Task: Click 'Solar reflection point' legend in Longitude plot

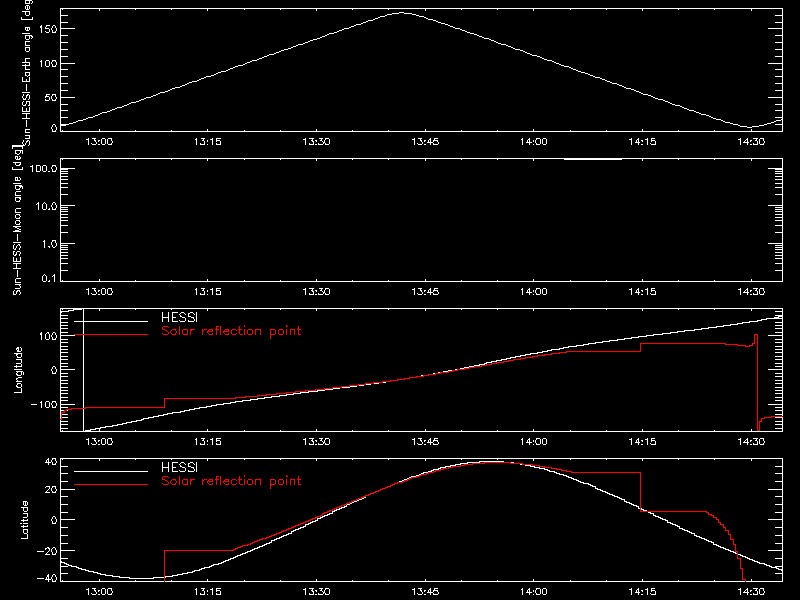Action: pos(231,331)
